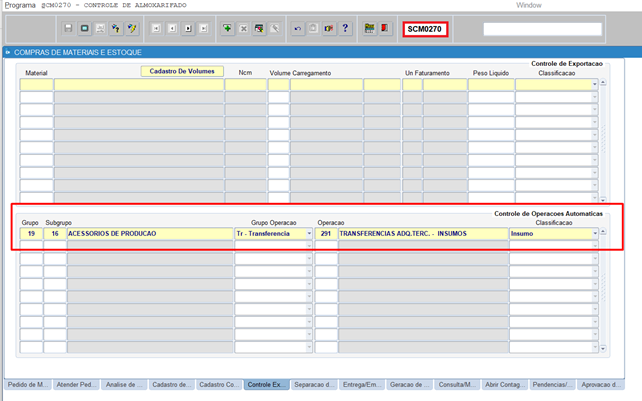Open the Programa menu
The image size is (642, 401).
(x=20, y=5)
